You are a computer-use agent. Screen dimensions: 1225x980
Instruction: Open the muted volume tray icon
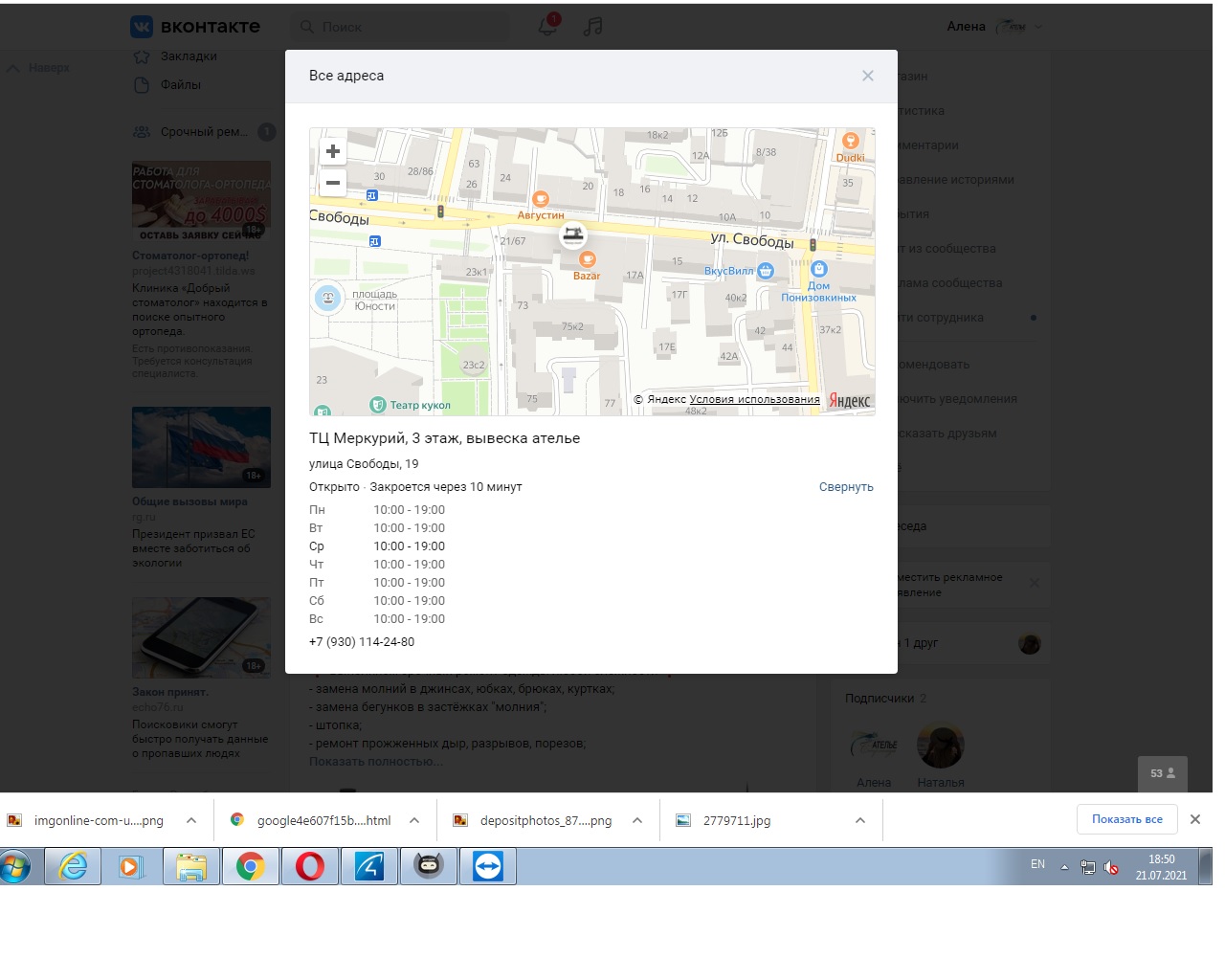pos(1111,867)
